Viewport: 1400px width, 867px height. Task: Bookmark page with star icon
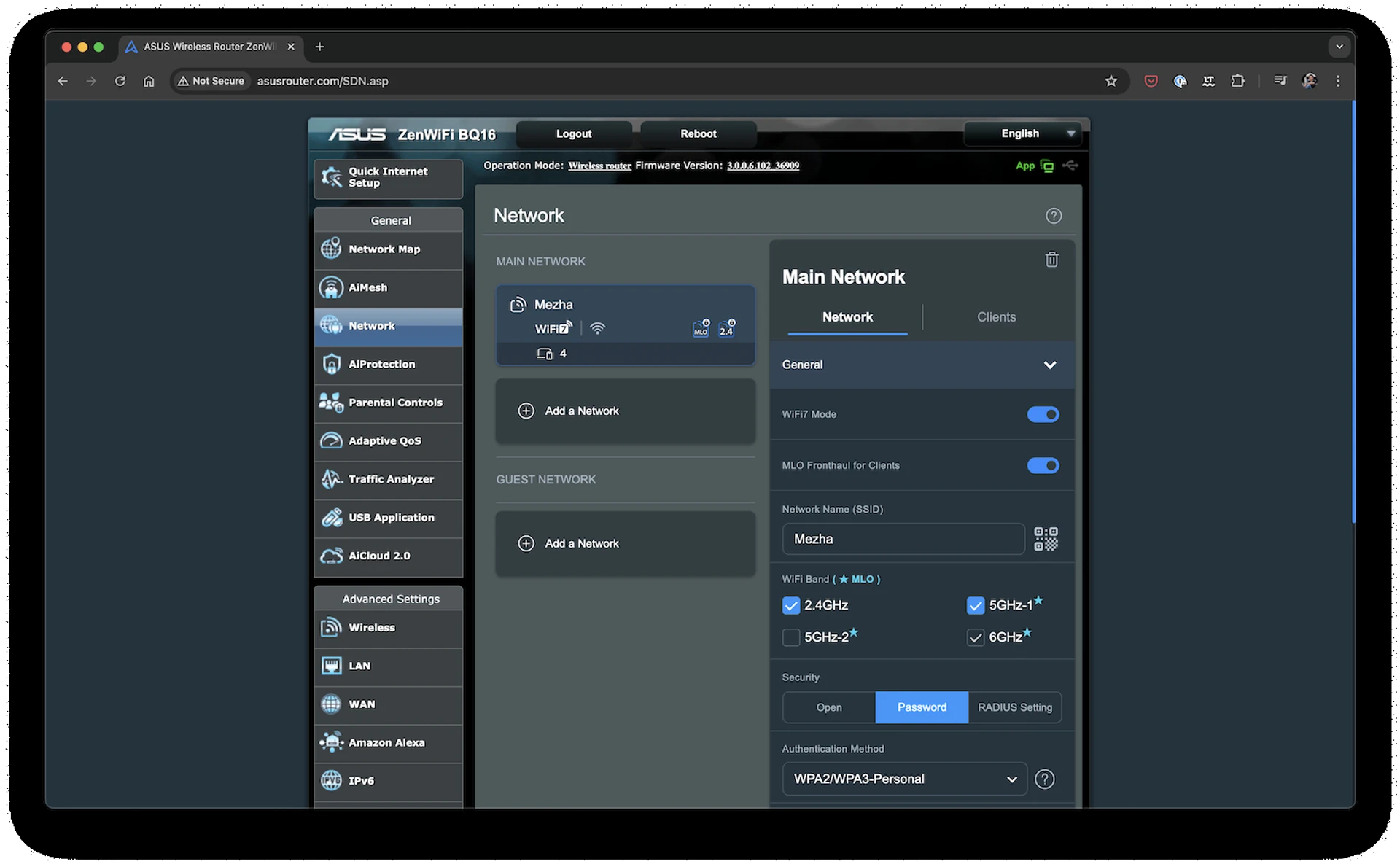pos(1111,81)
